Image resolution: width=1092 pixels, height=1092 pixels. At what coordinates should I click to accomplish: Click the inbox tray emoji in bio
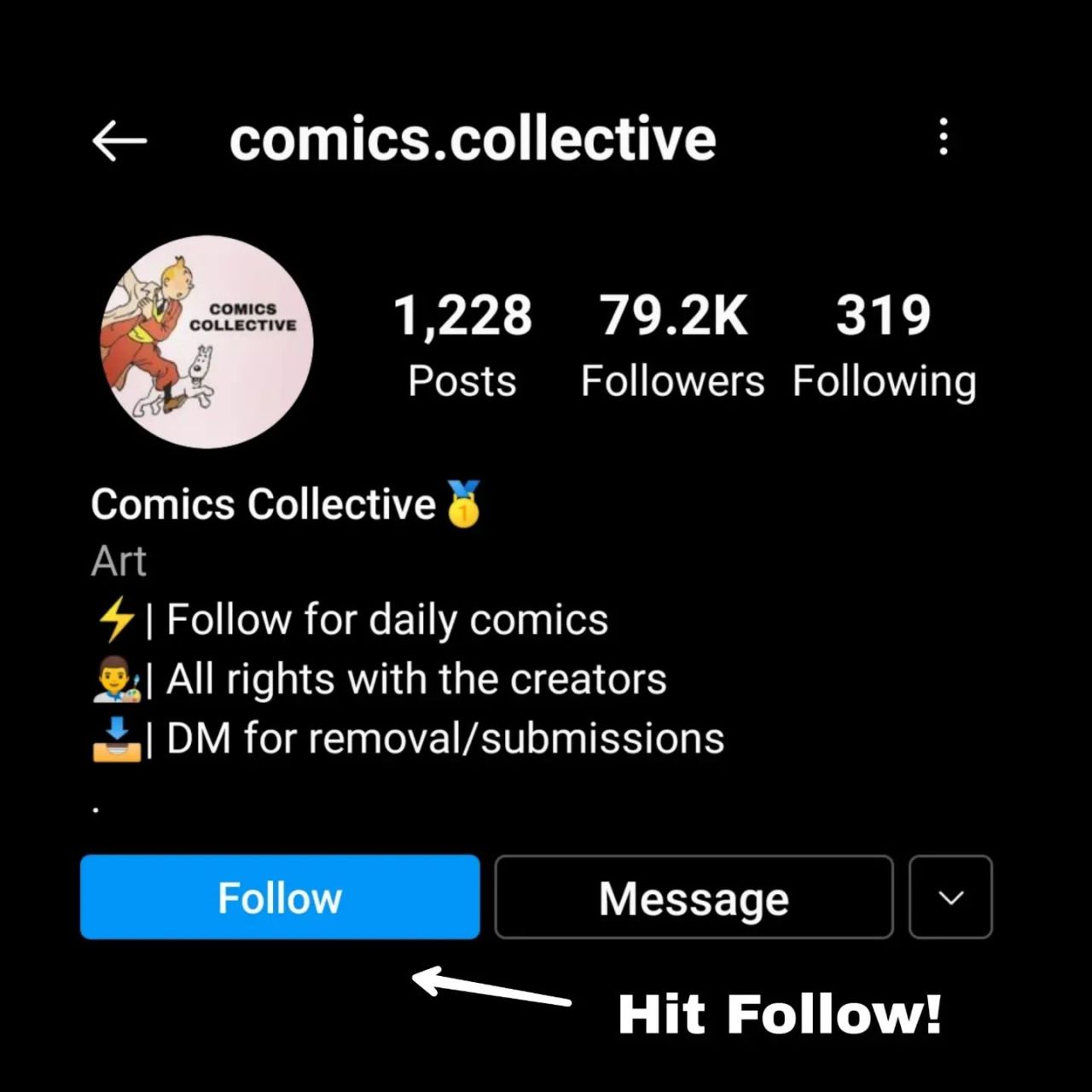point(116,739)
